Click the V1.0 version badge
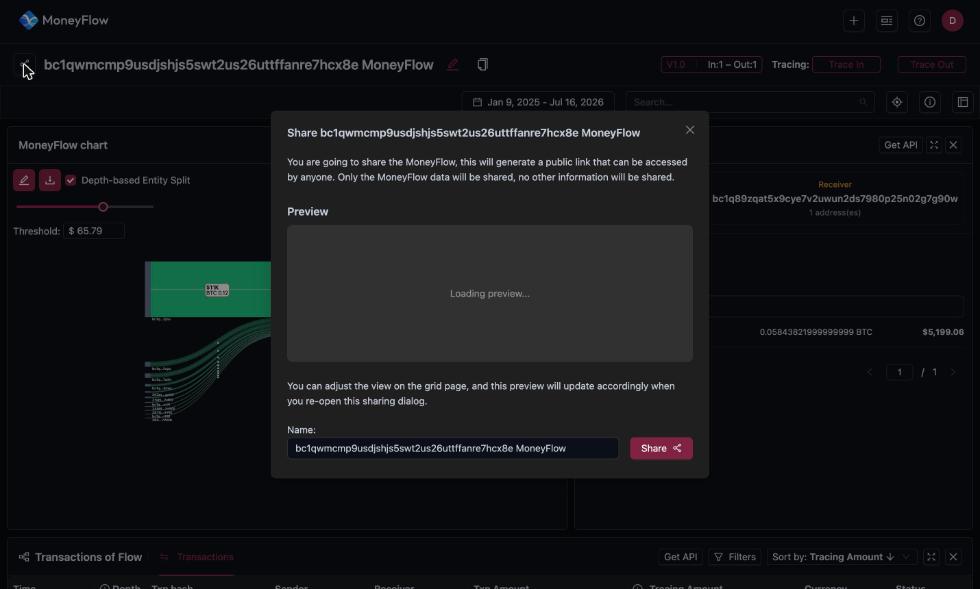The height and width of the screenshot is (589, 980). coord(676,64)
